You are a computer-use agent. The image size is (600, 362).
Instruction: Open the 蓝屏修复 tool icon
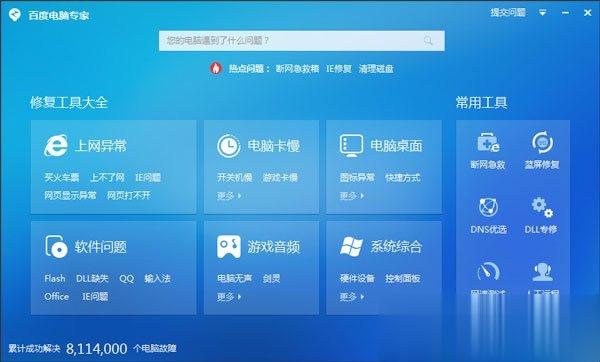pos(542,142)
